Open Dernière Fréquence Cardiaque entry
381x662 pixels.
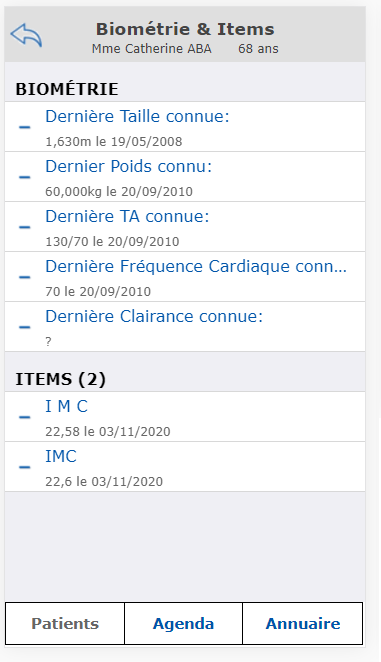tap(185, 277)
